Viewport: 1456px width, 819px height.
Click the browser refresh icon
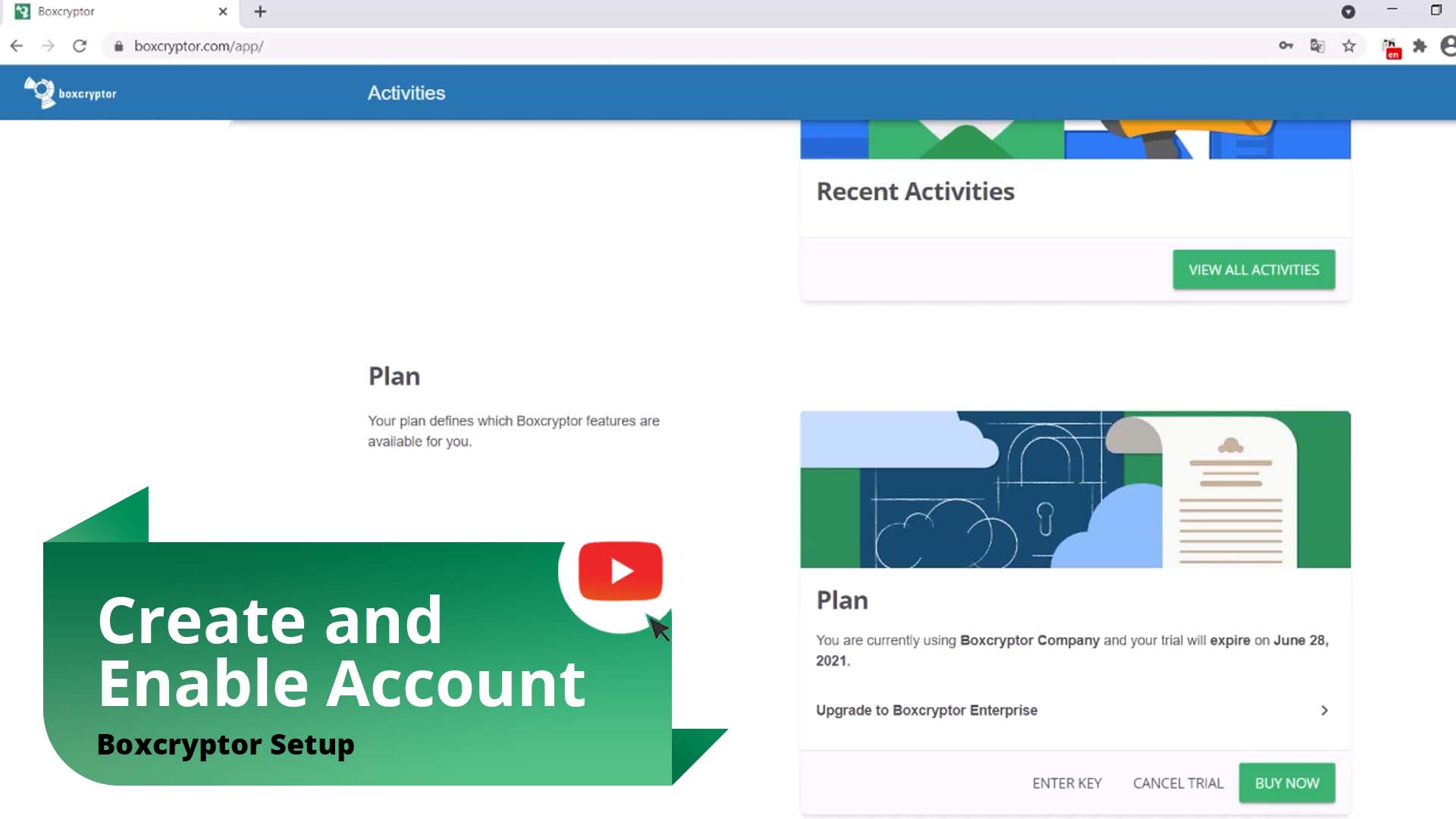[x=80, y=46]
